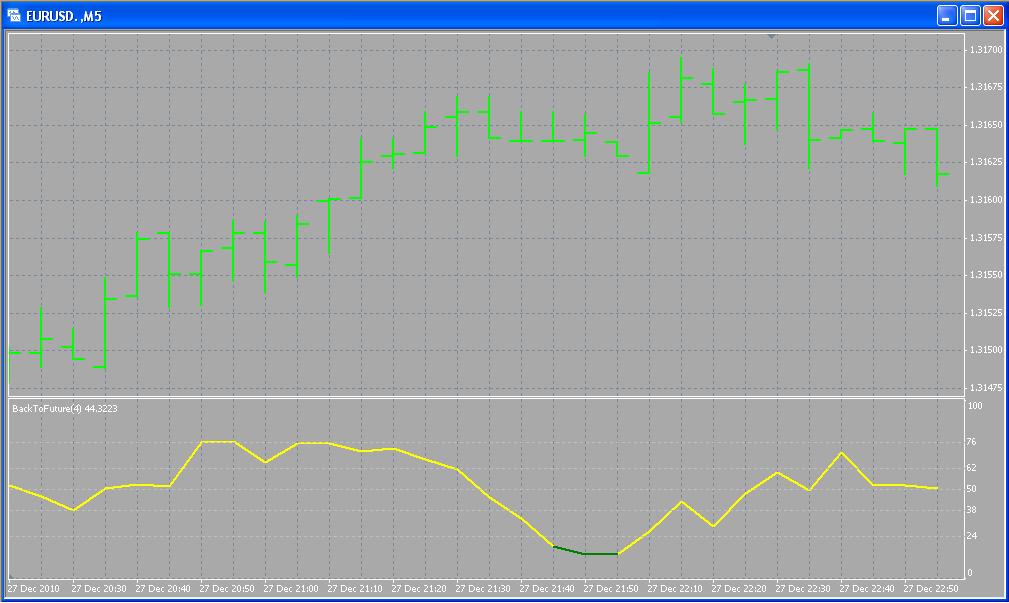1009x603 pixels.
Task: Close the EURUSD M5 chart window
Action: pyautogui.click(x=992, y=15)
